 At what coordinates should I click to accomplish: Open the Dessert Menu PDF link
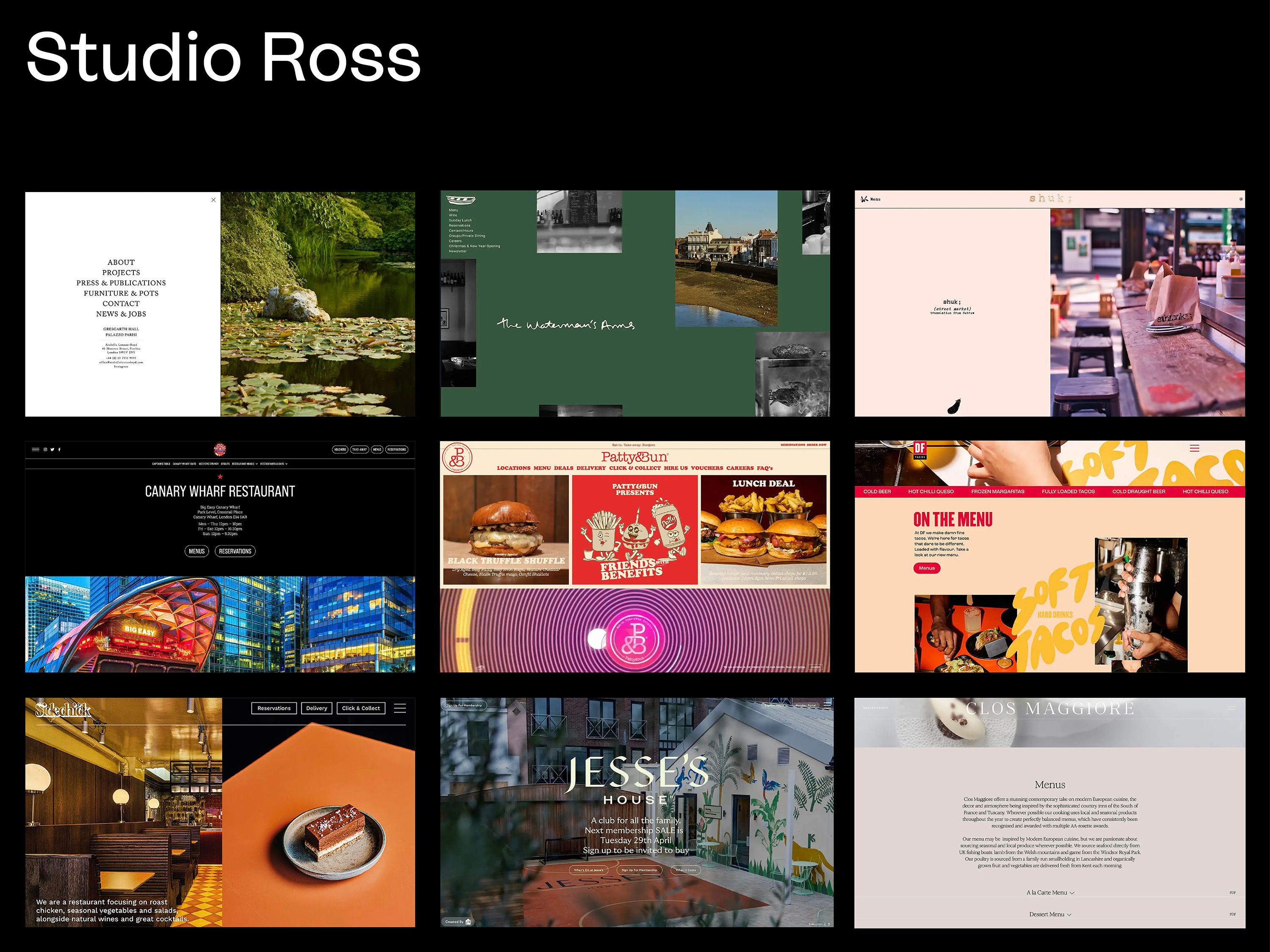point(1232,914)
